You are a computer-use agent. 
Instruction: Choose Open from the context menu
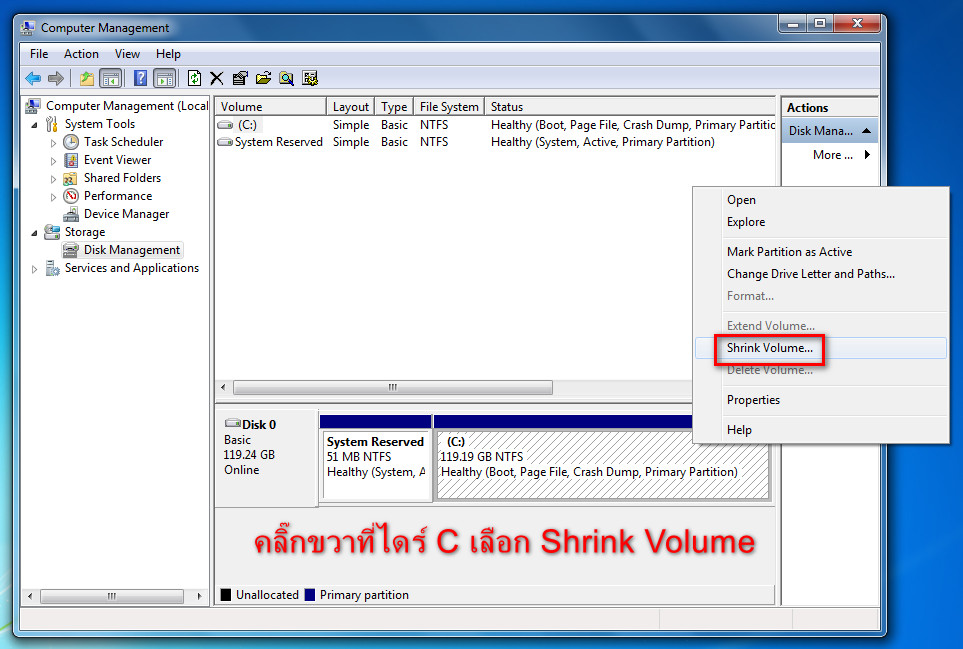(821, 200)
